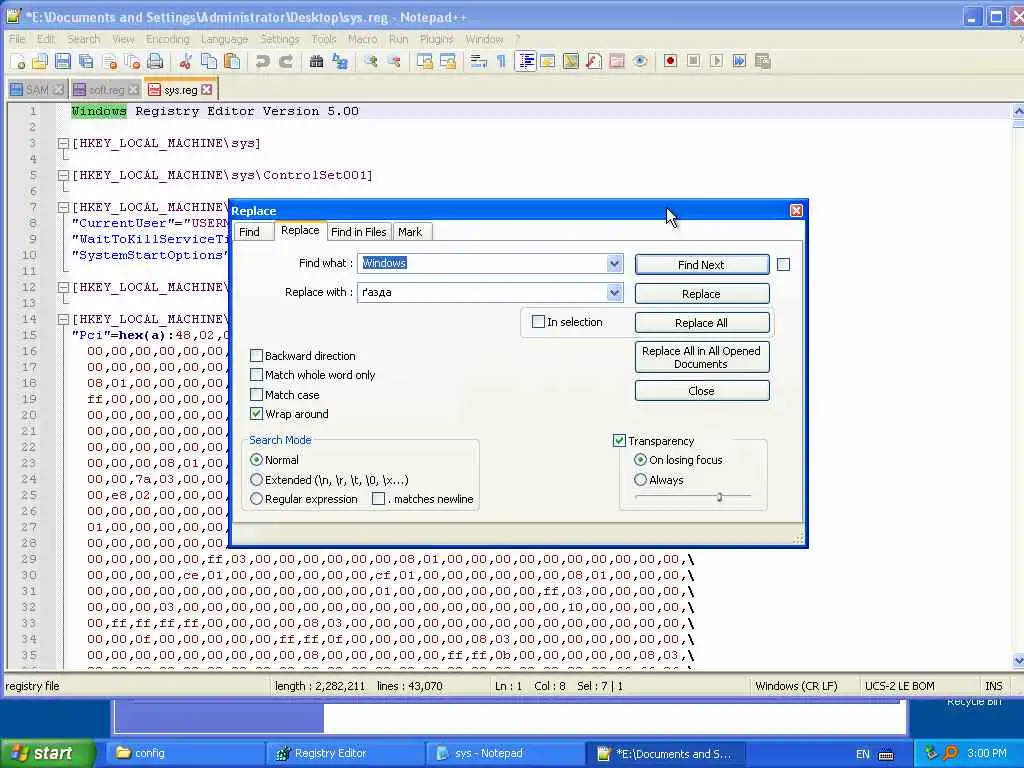1024x768 pixels.
Task: Enable the Backward direction checkbox
Action: [x=257, y=355]
